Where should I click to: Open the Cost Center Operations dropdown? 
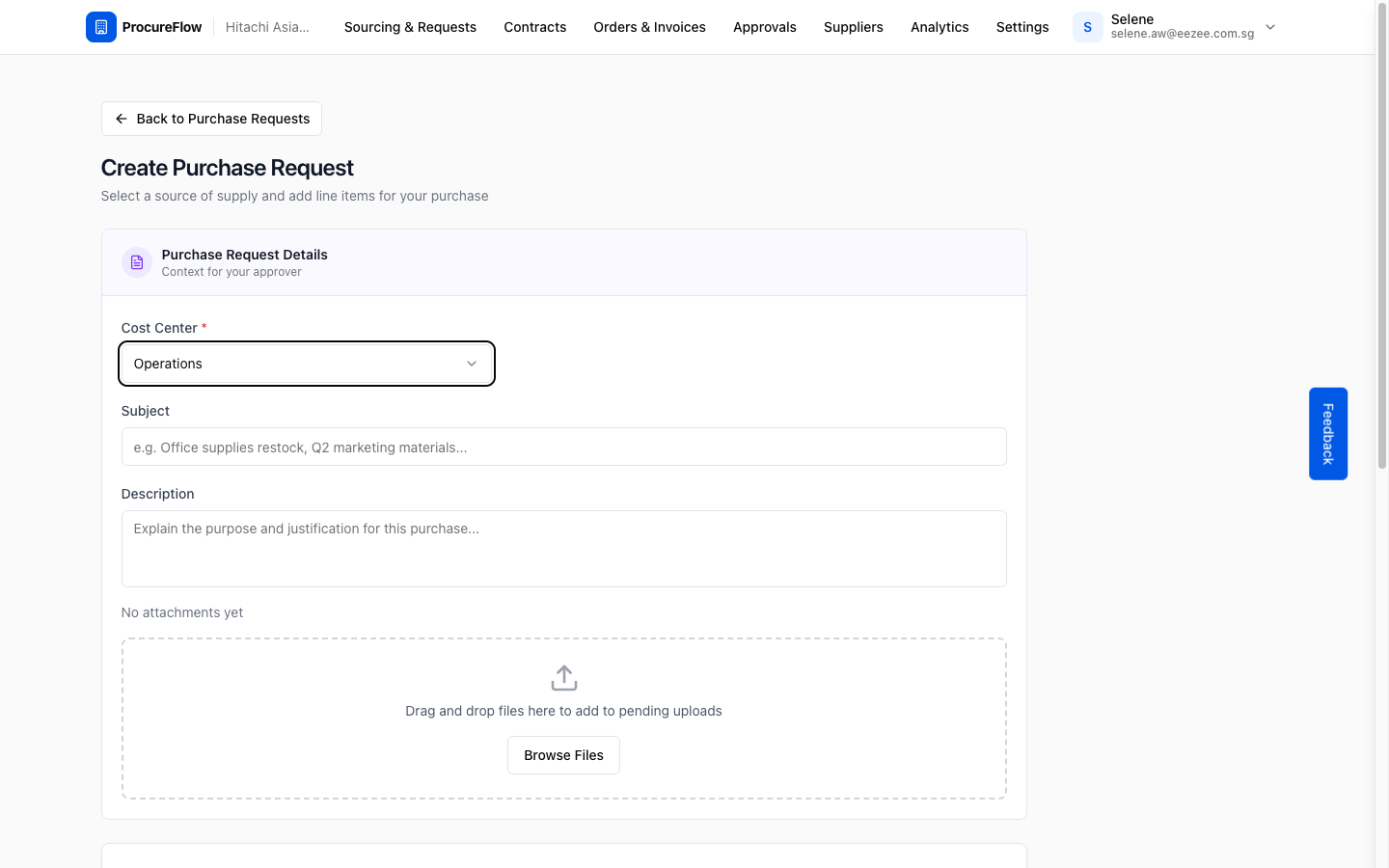[307, 364]
